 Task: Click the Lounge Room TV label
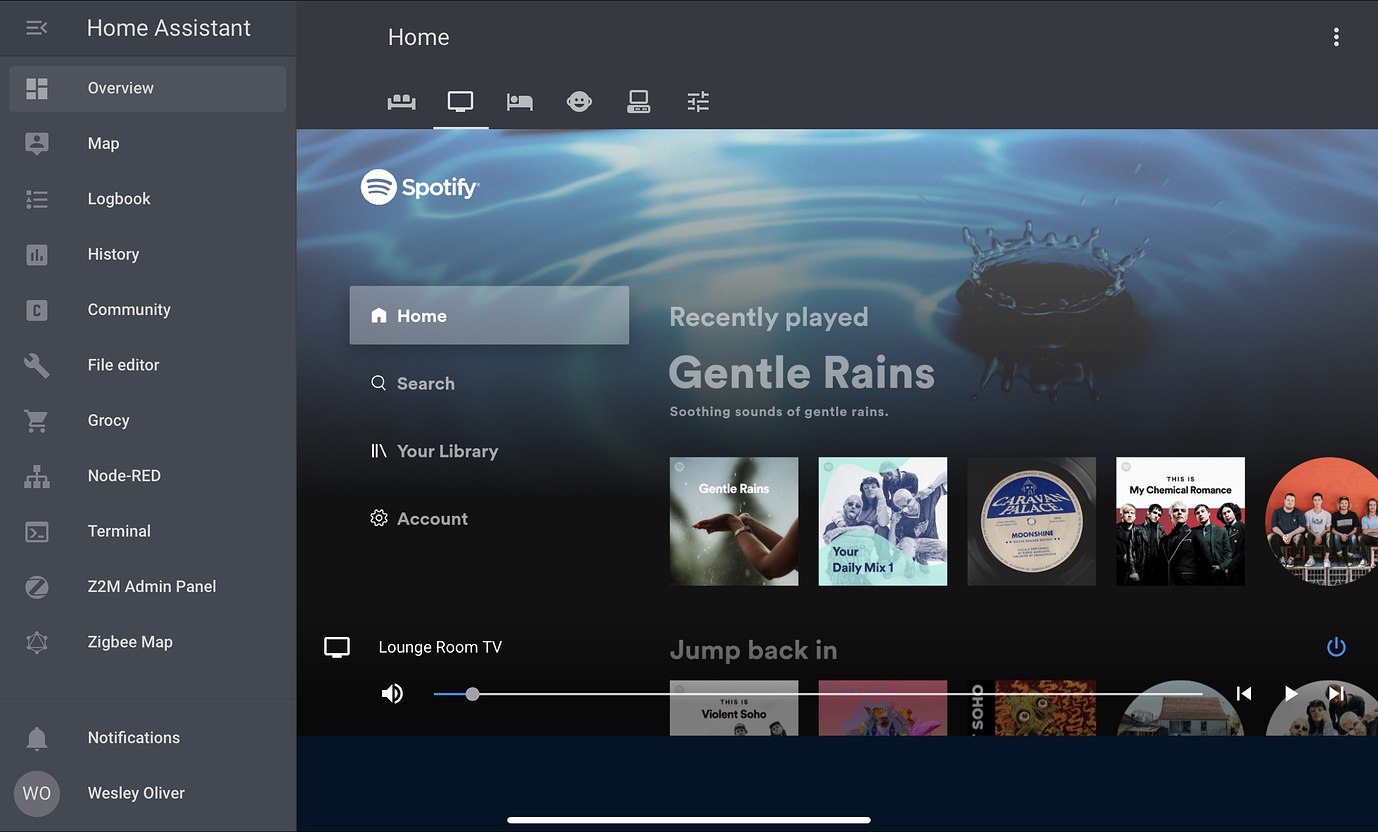pos(440,647)
